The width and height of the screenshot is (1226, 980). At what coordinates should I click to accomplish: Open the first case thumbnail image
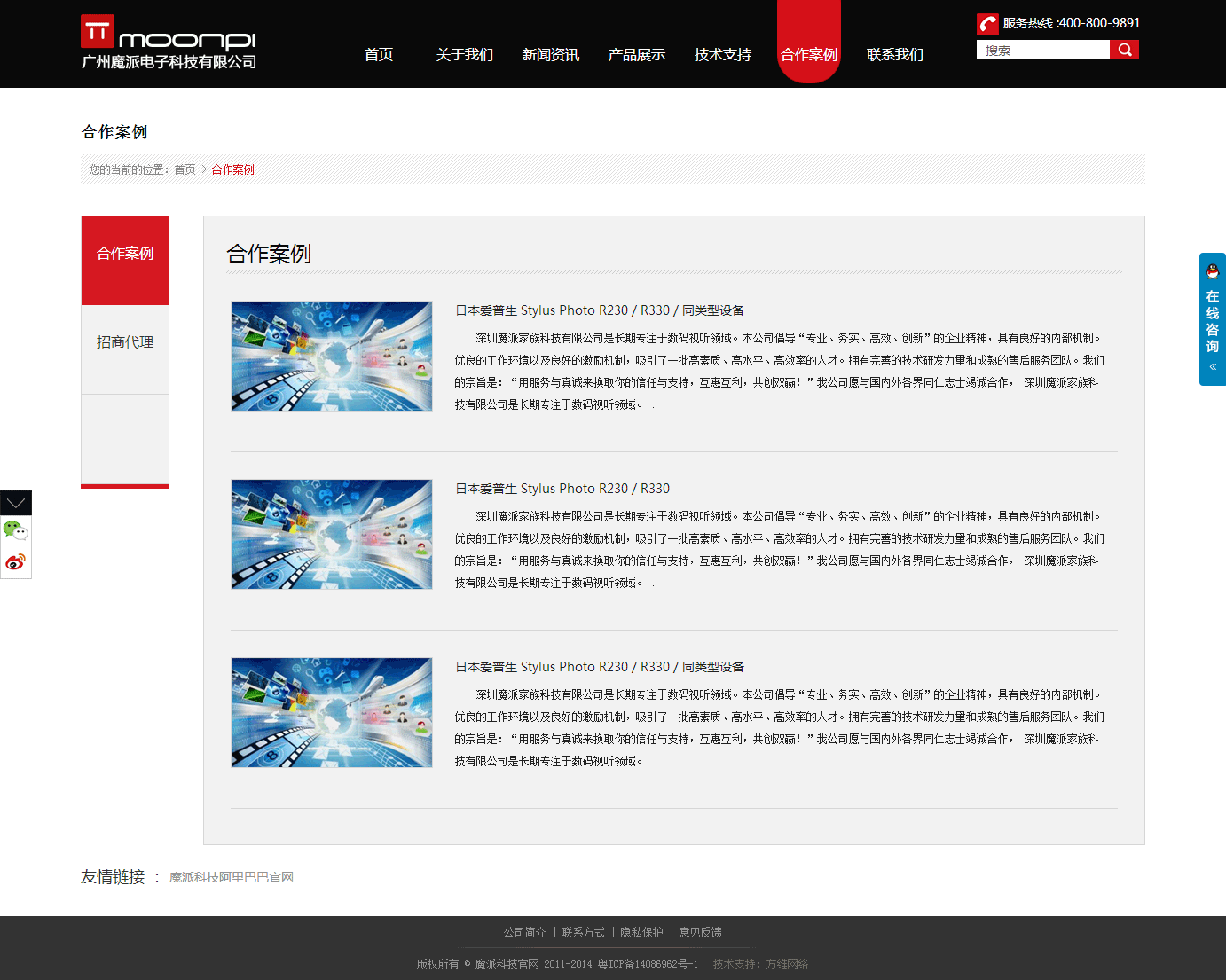click(332, 356)
